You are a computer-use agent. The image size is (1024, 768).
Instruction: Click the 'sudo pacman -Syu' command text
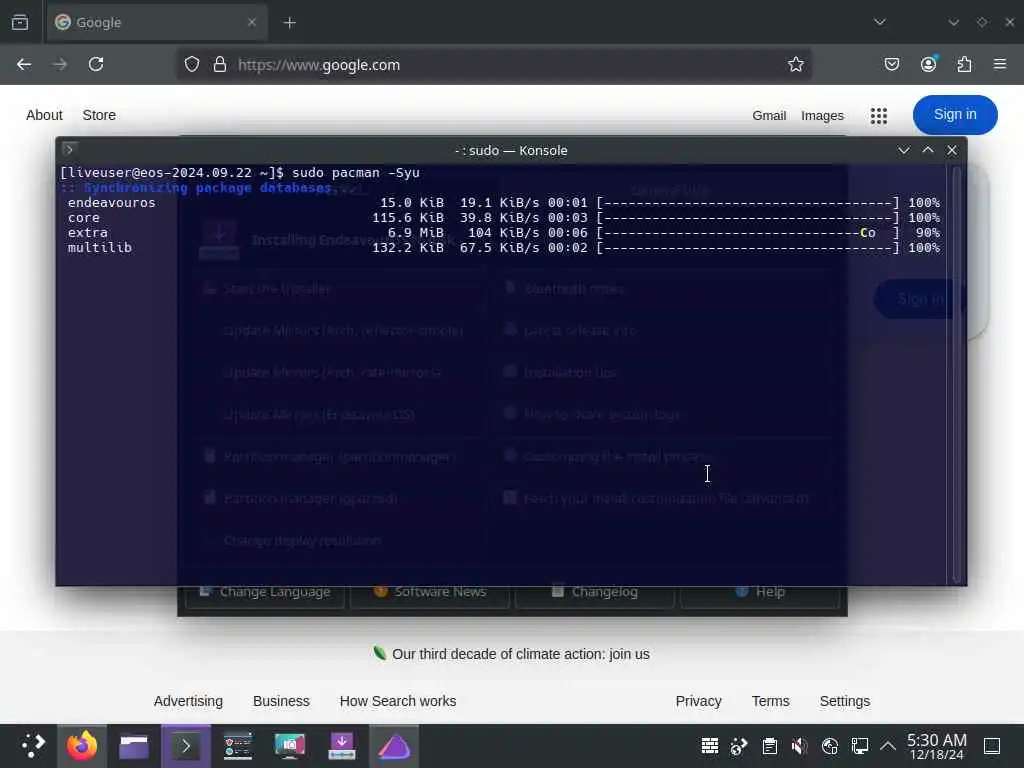(355, 172)
